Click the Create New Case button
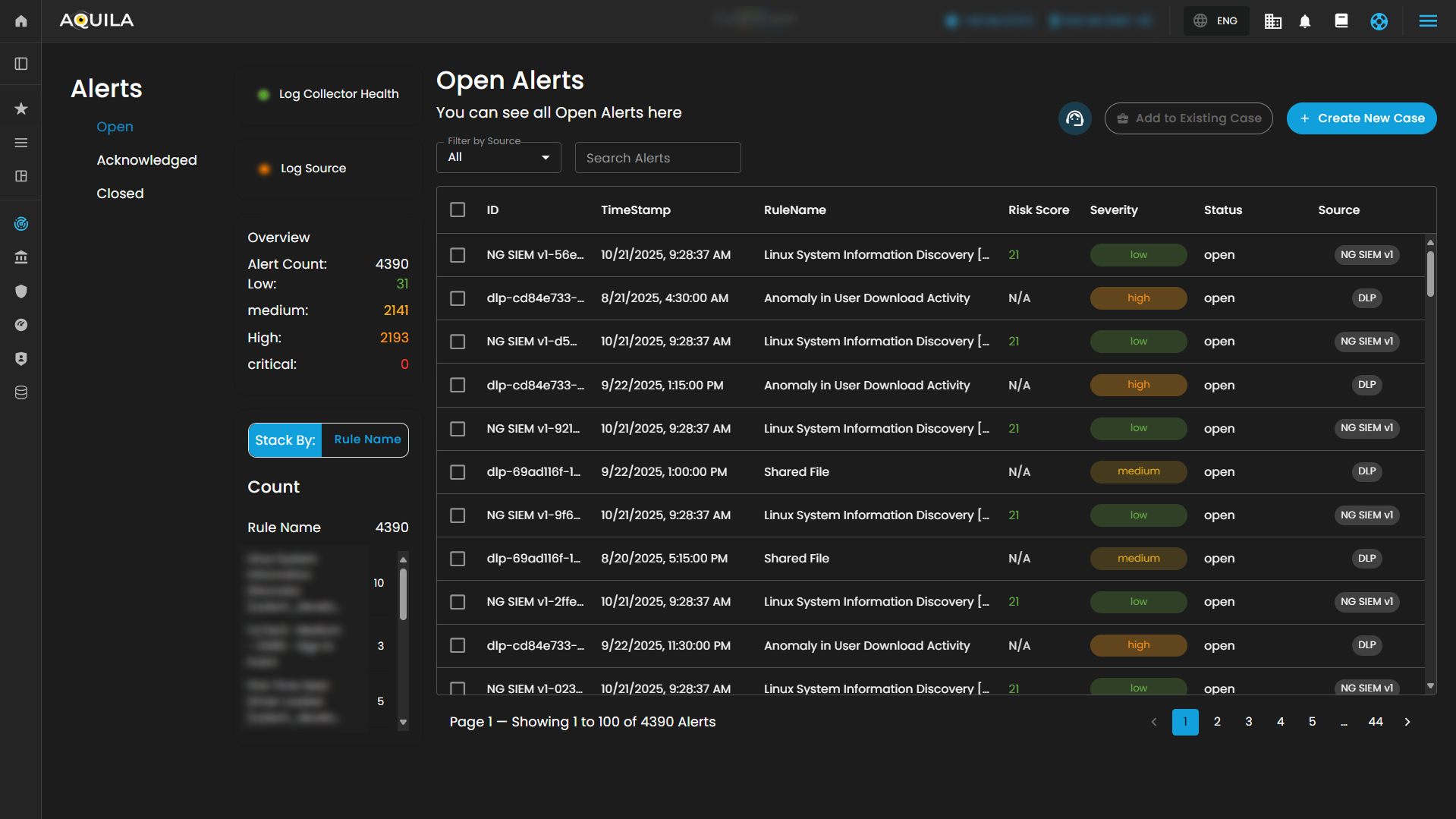Screen dimensions: 1456x819 click(1361, 118)
